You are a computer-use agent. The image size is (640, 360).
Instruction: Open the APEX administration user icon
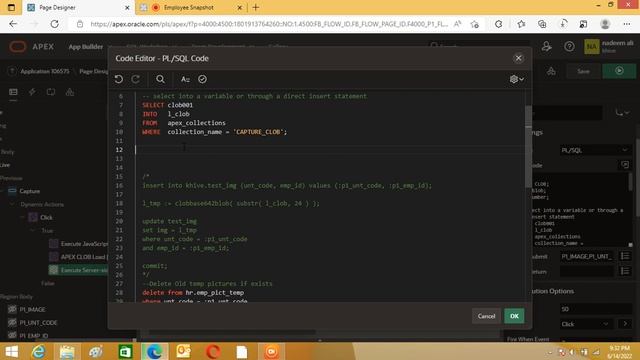[x=547, y=47]
